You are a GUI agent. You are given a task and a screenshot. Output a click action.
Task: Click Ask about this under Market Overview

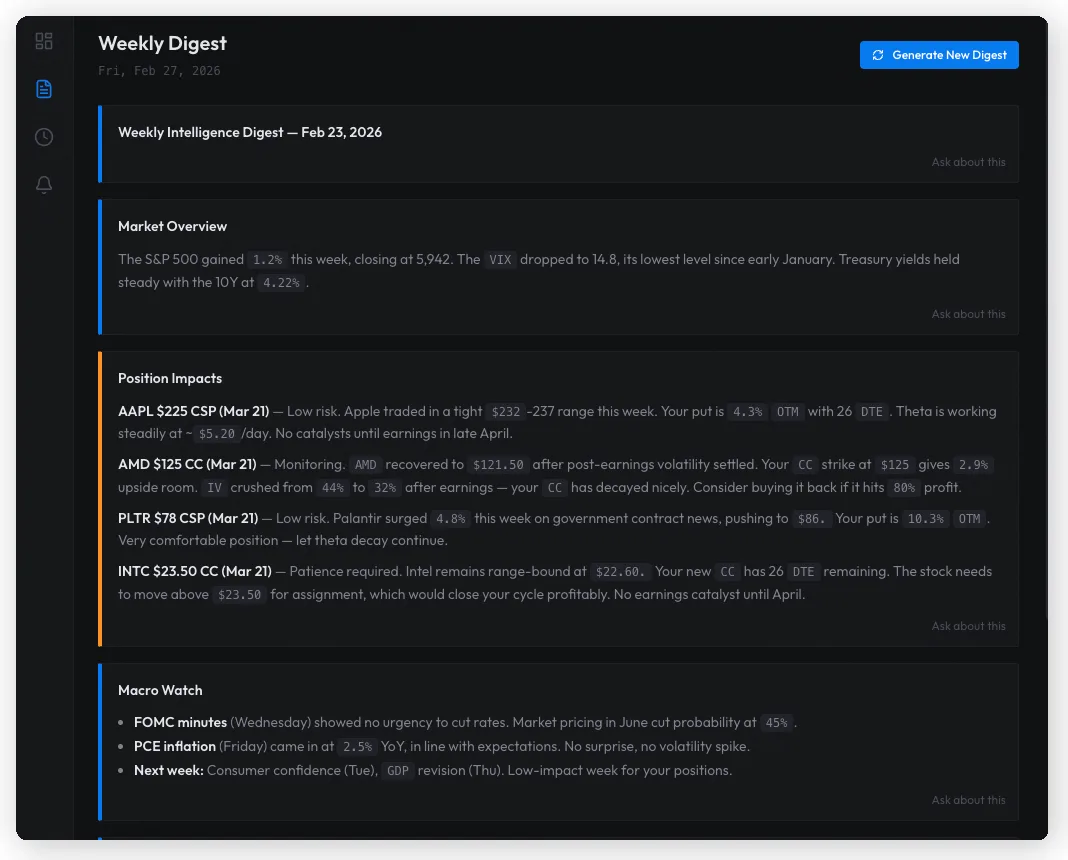coord(968,313)
